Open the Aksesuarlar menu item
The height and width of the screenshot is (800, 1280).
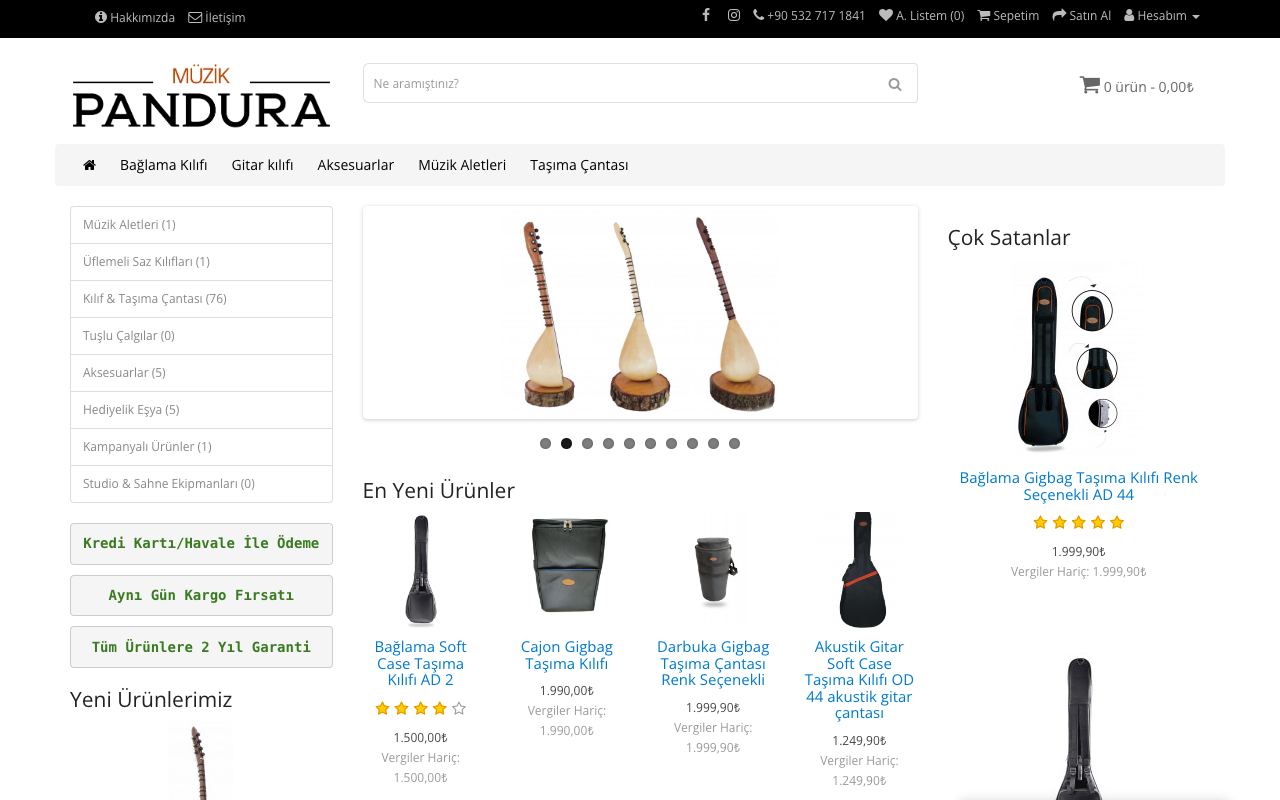pyautogui.click(x=356, y=165)
